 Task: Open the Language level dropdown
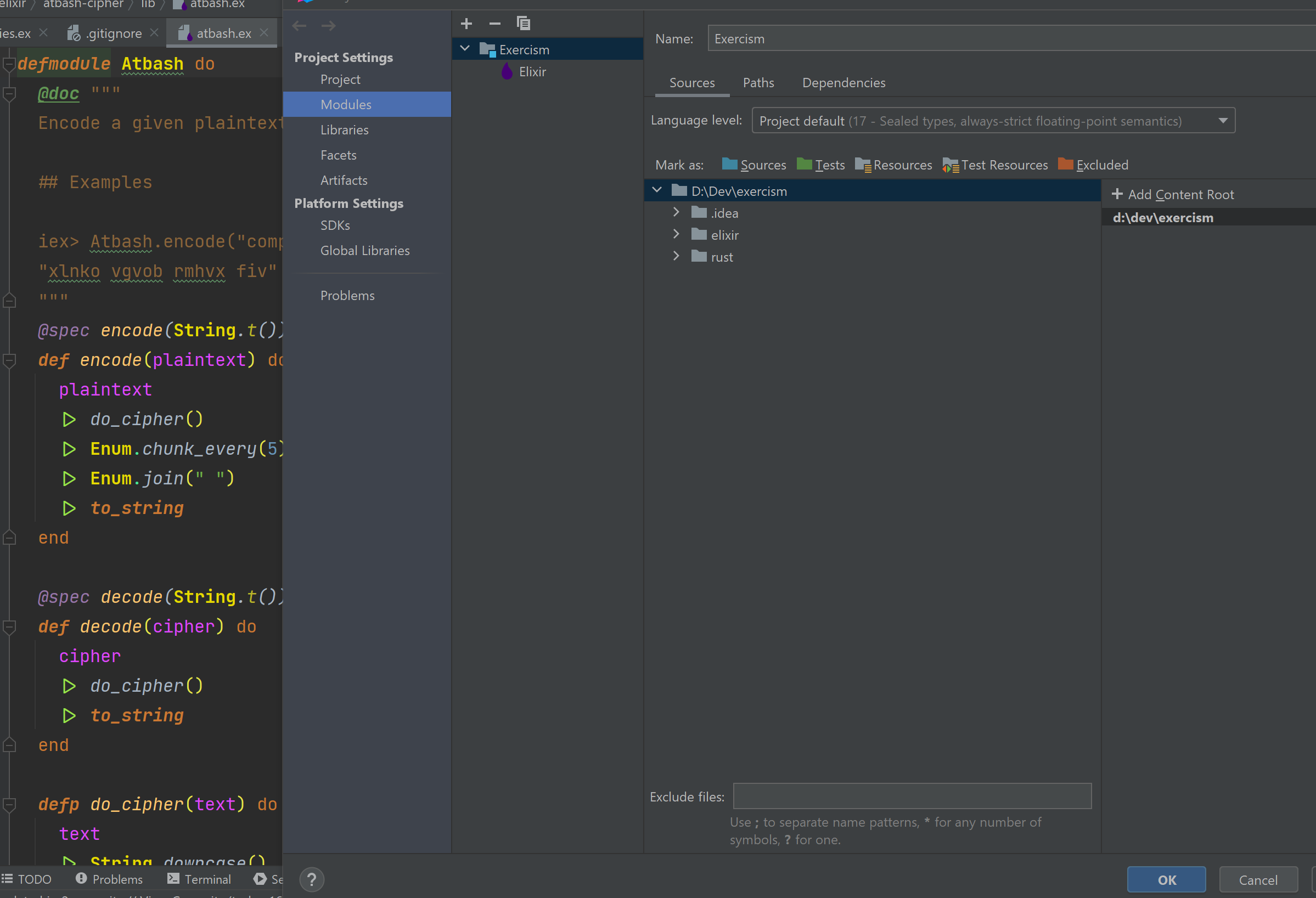pyautogui.click(x=1223, y=120)
